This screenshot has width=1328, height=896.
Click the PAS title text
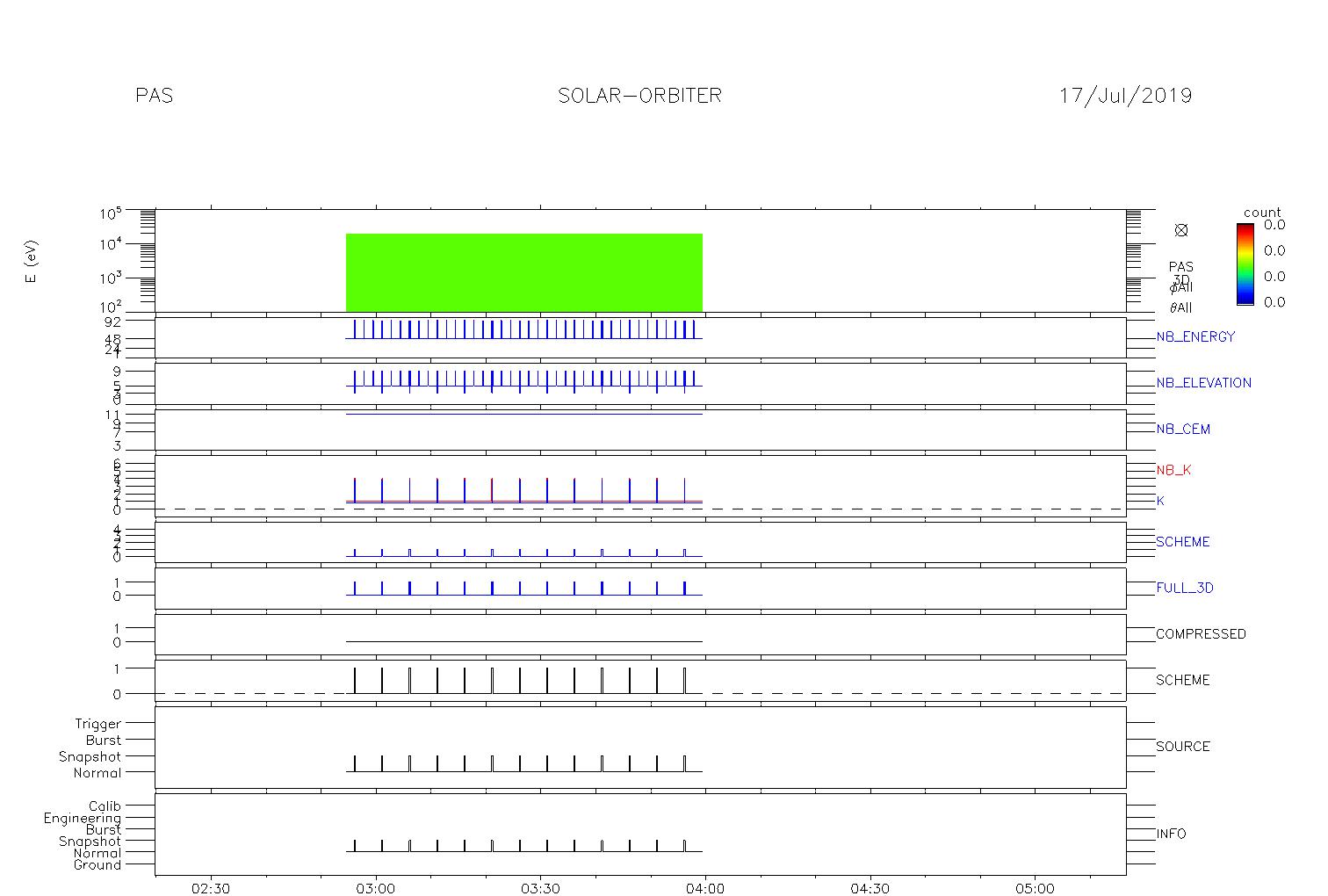pyautogui.click(x=155, y=96)
